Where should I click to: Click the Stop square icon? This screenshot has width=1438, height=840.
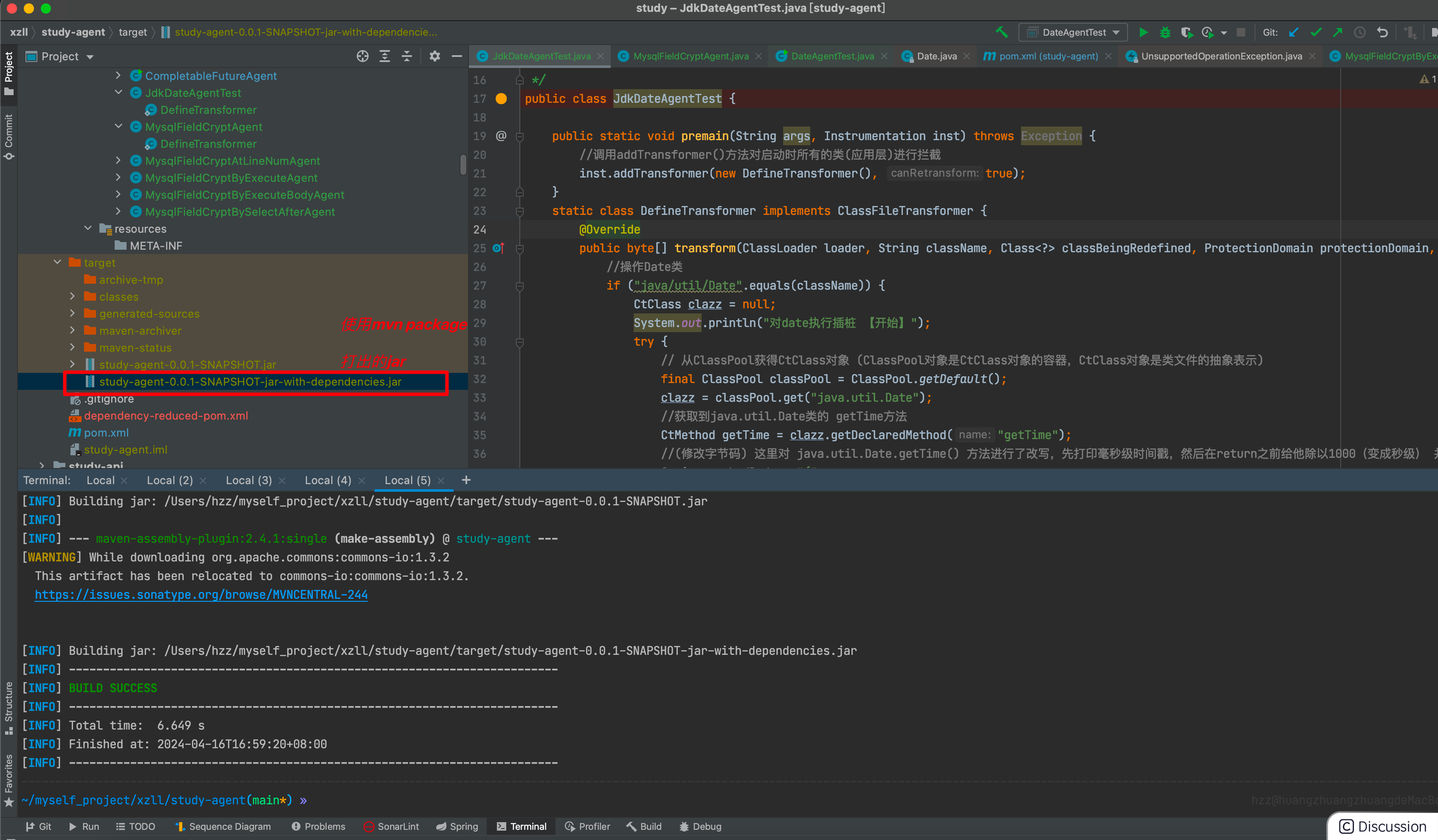1241,33
